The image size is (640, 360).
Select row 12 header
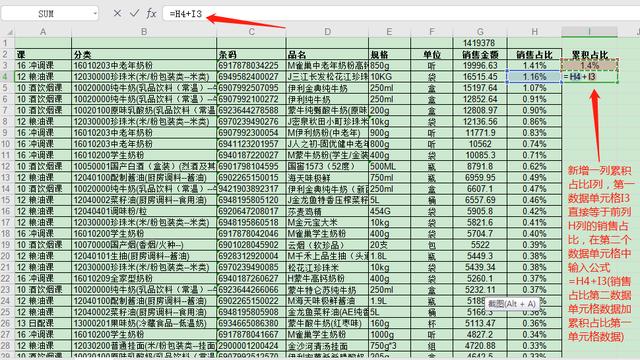pyautogui.click(x=7, y=167)
